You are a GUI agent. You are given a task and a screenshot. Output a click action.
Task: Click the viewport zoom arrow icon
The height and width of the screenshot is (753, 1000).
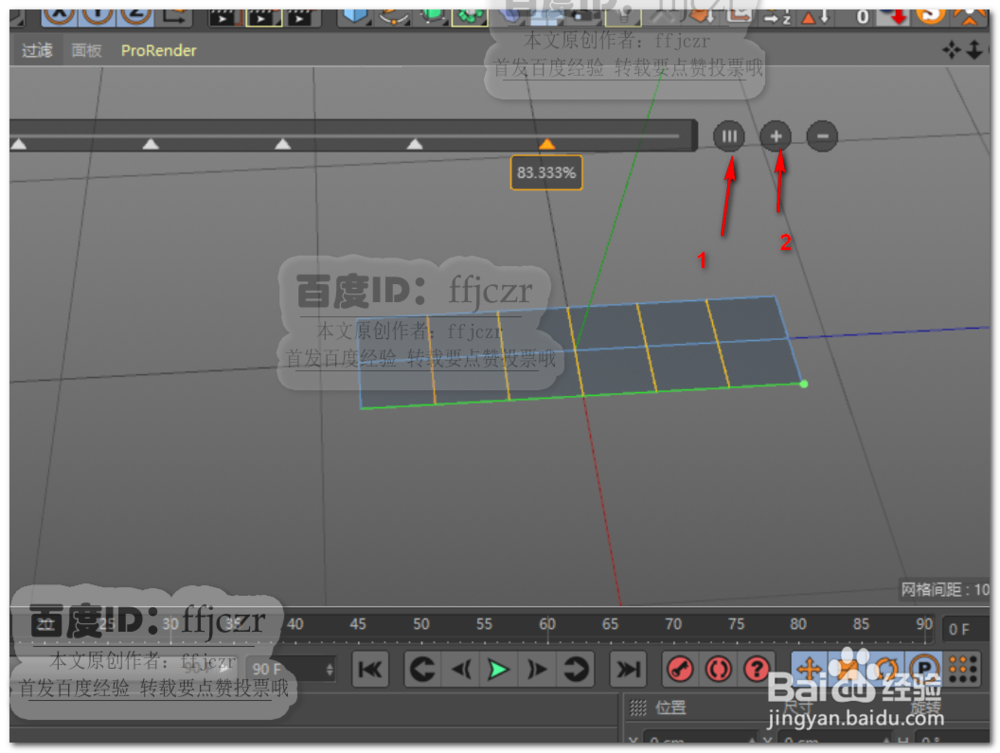(x=974, y=50)
